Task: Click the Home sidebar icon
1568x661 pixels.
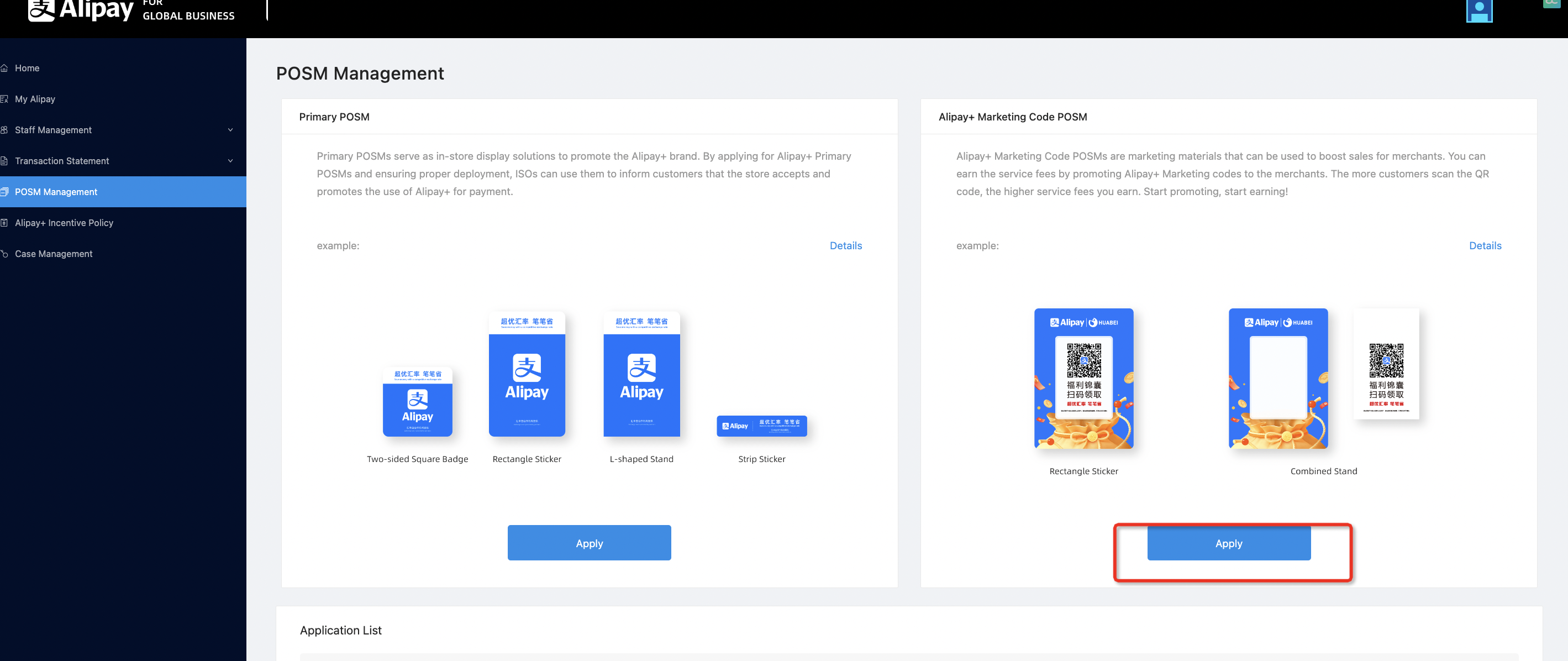Action: [4, 68]
